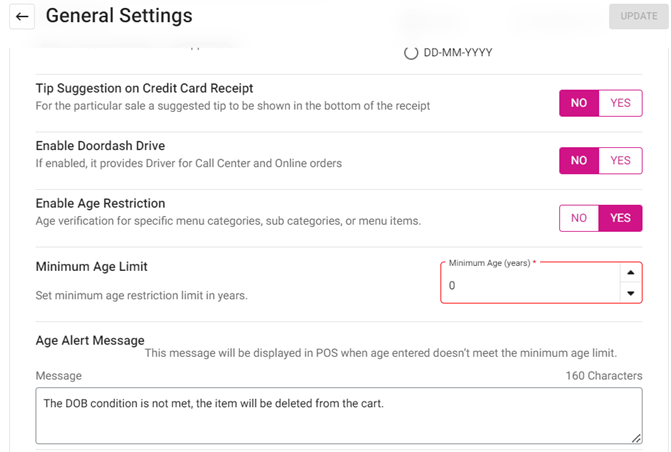Screen dimensions: 671x452
Task: Click the Tip Suggestion on Credit Card Receipt heading
Action: [x=144, y=88]
